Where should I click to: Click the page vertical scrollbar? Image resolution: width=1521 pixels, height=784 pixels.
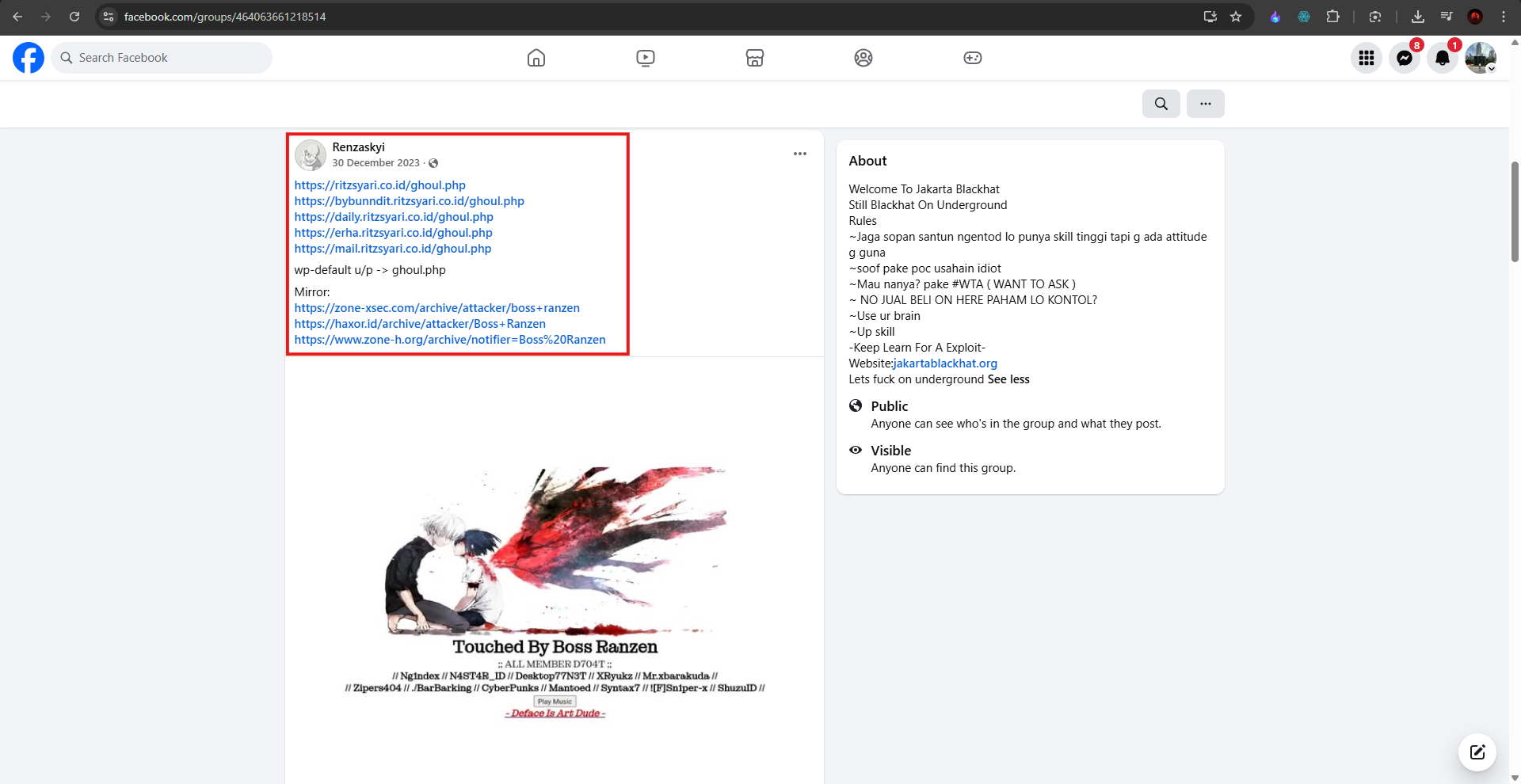(1515, 211)
